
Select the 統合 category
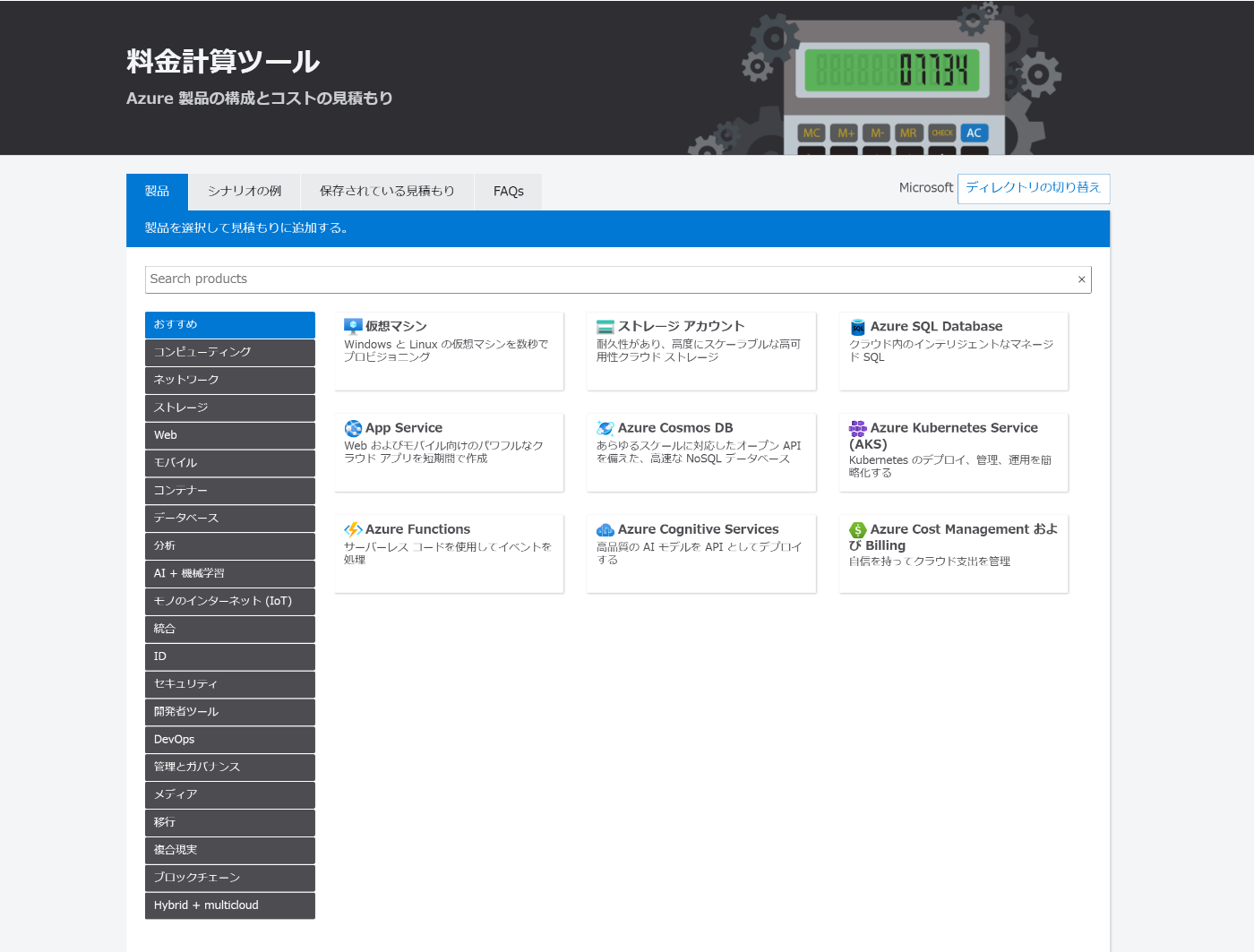(230, 629)
